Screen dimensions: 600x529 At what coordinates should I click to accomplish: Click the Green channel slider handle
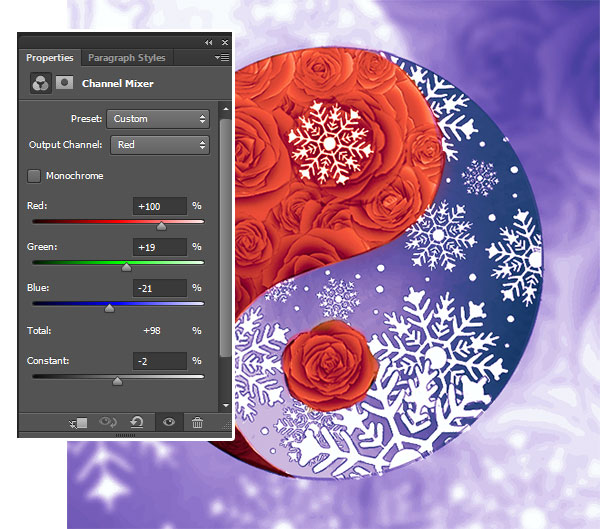pos(126,267)
